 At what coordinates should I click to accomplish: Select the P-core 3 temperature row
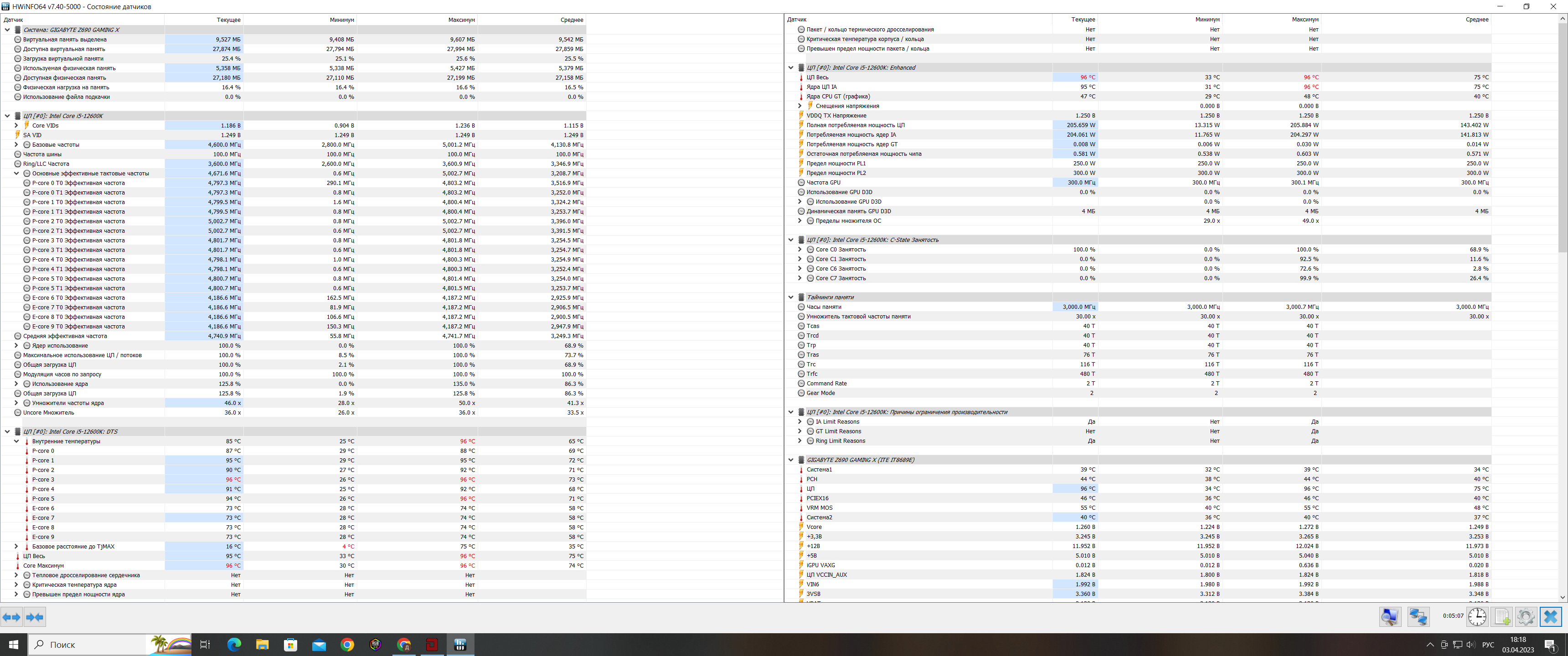[42, 480]
